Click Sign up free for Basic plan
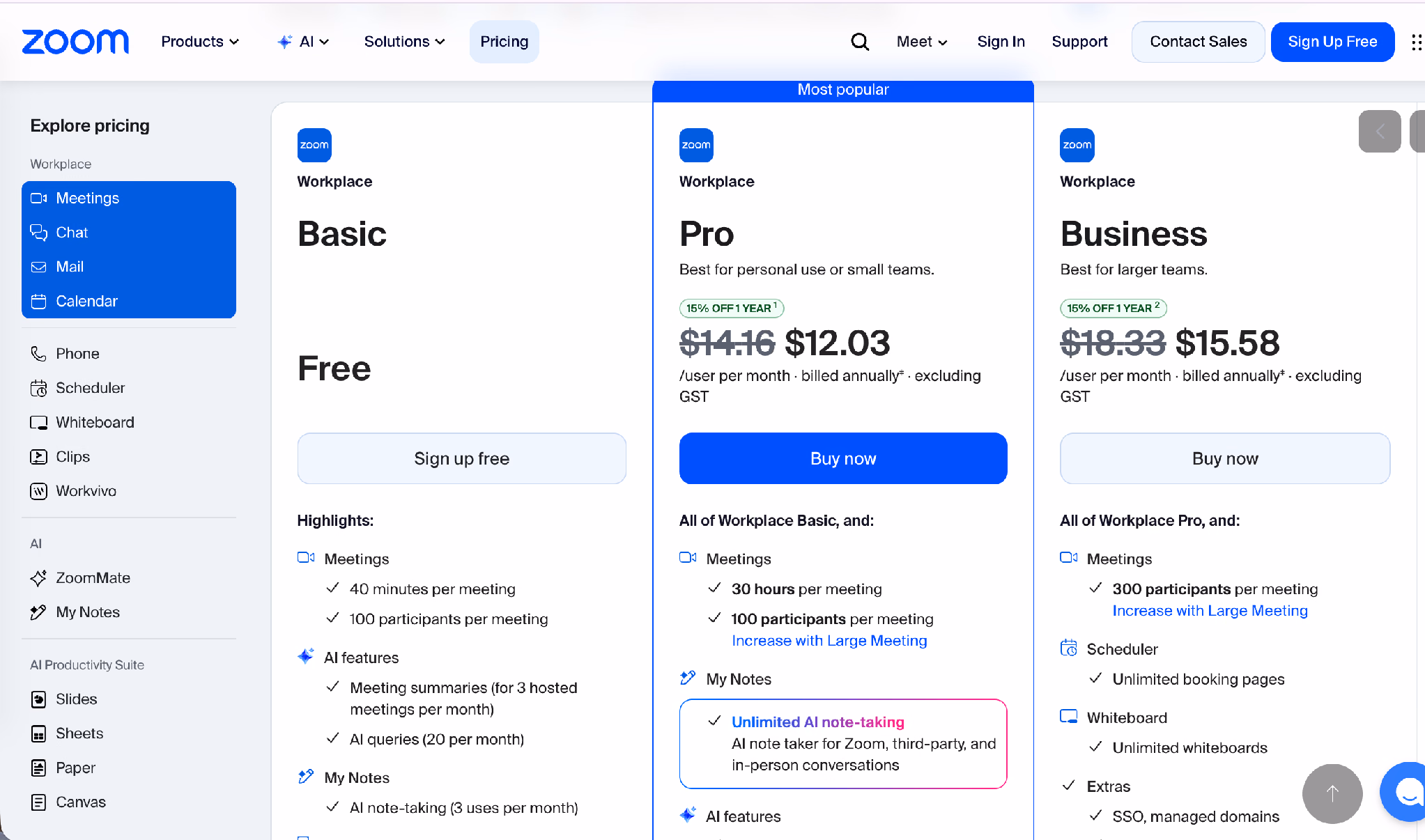1425x840 pixels. tap(461, 458)
